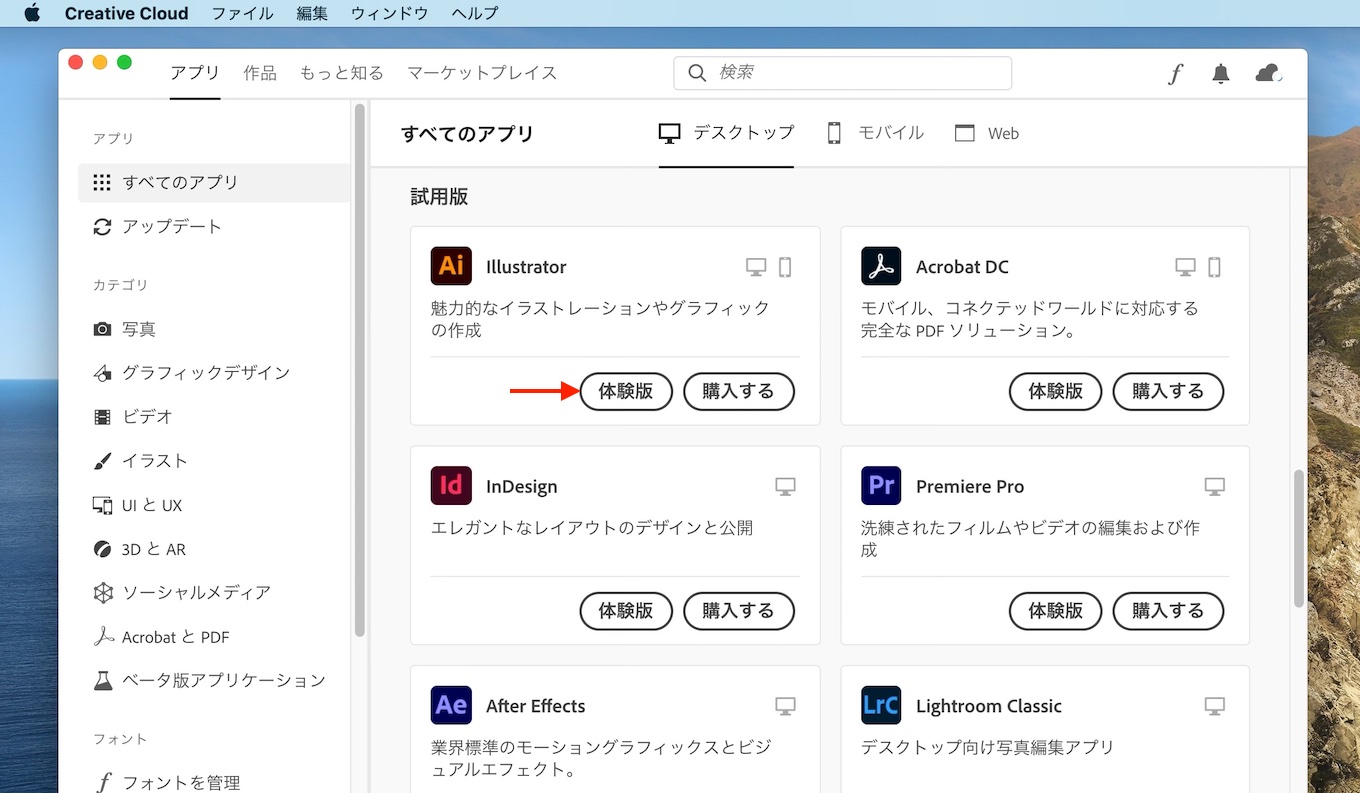1360x793 pixels.
Task: Click the Lightroom Classic LrC app icon
Action: click(x=881, y=706)
